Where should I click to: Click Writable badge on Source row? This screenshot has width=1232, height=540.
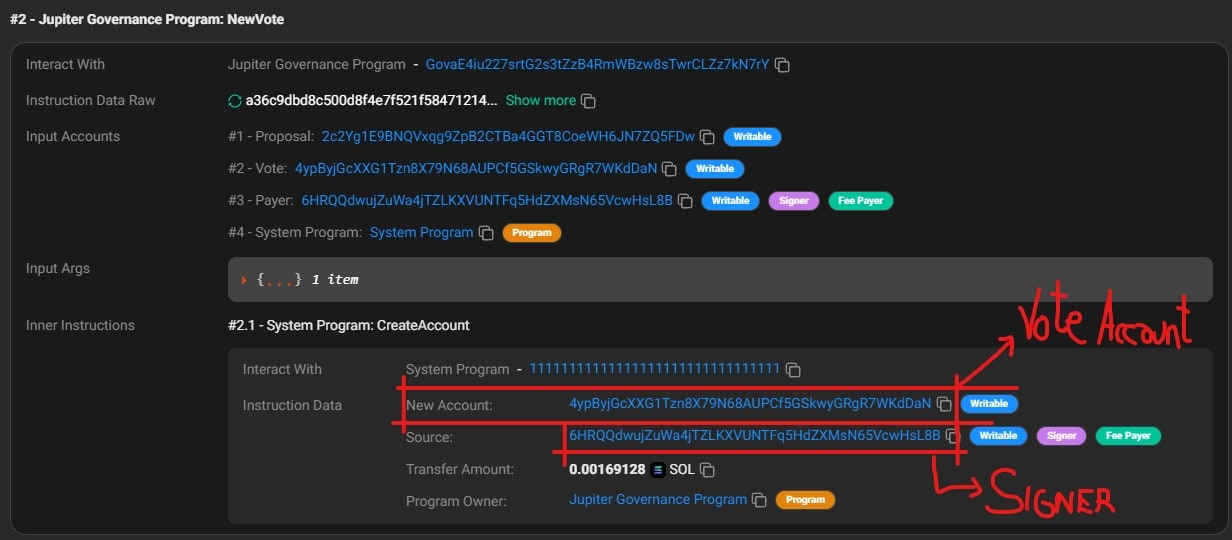click(998, 436)
